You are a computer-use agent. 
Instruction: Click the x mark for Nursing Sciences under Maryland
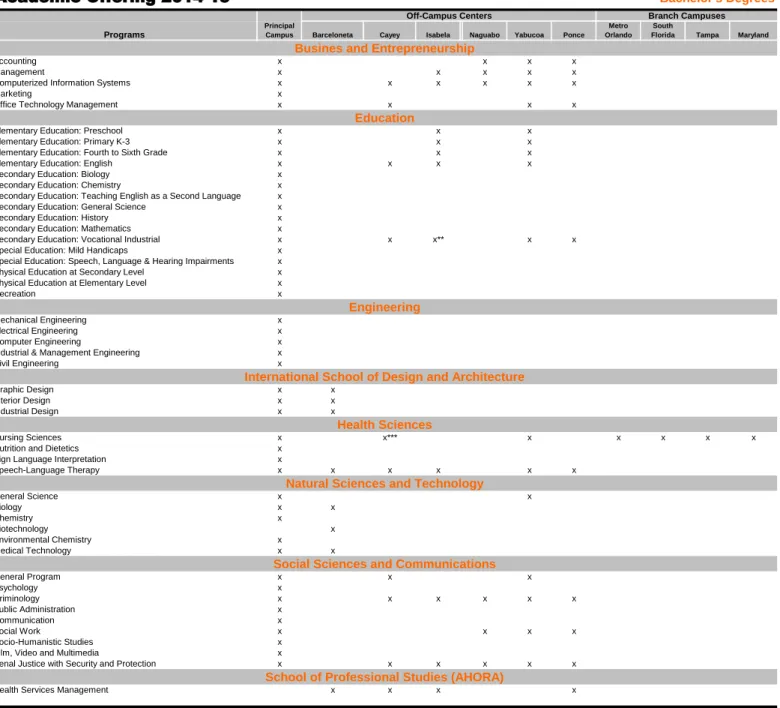753,438
